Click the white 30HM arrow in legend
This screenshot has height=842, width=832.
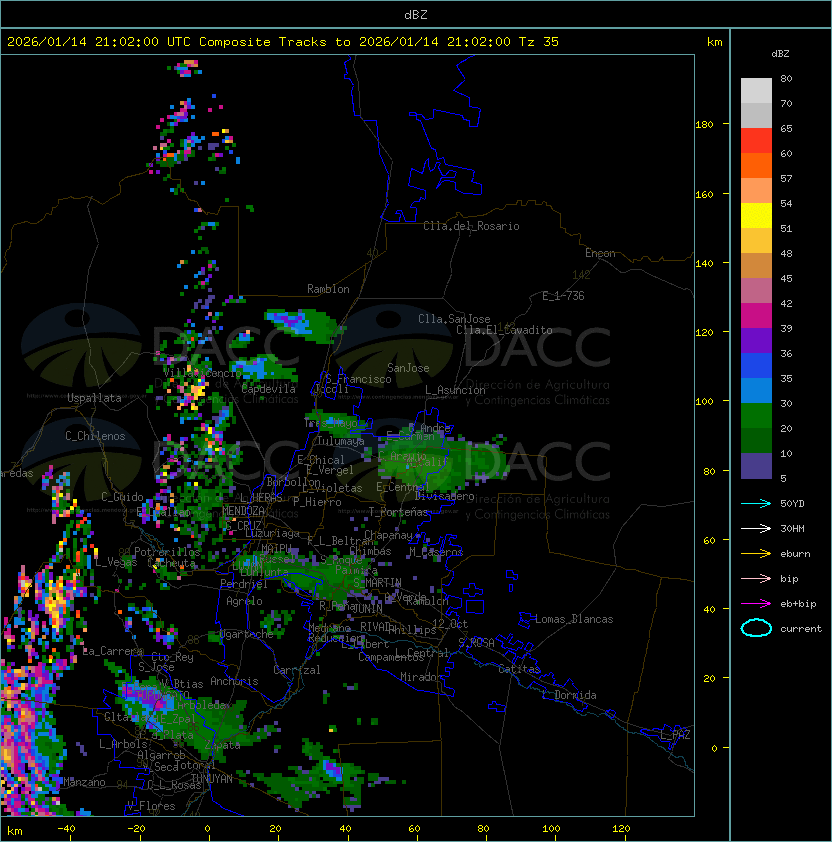(x=756, y=528)
